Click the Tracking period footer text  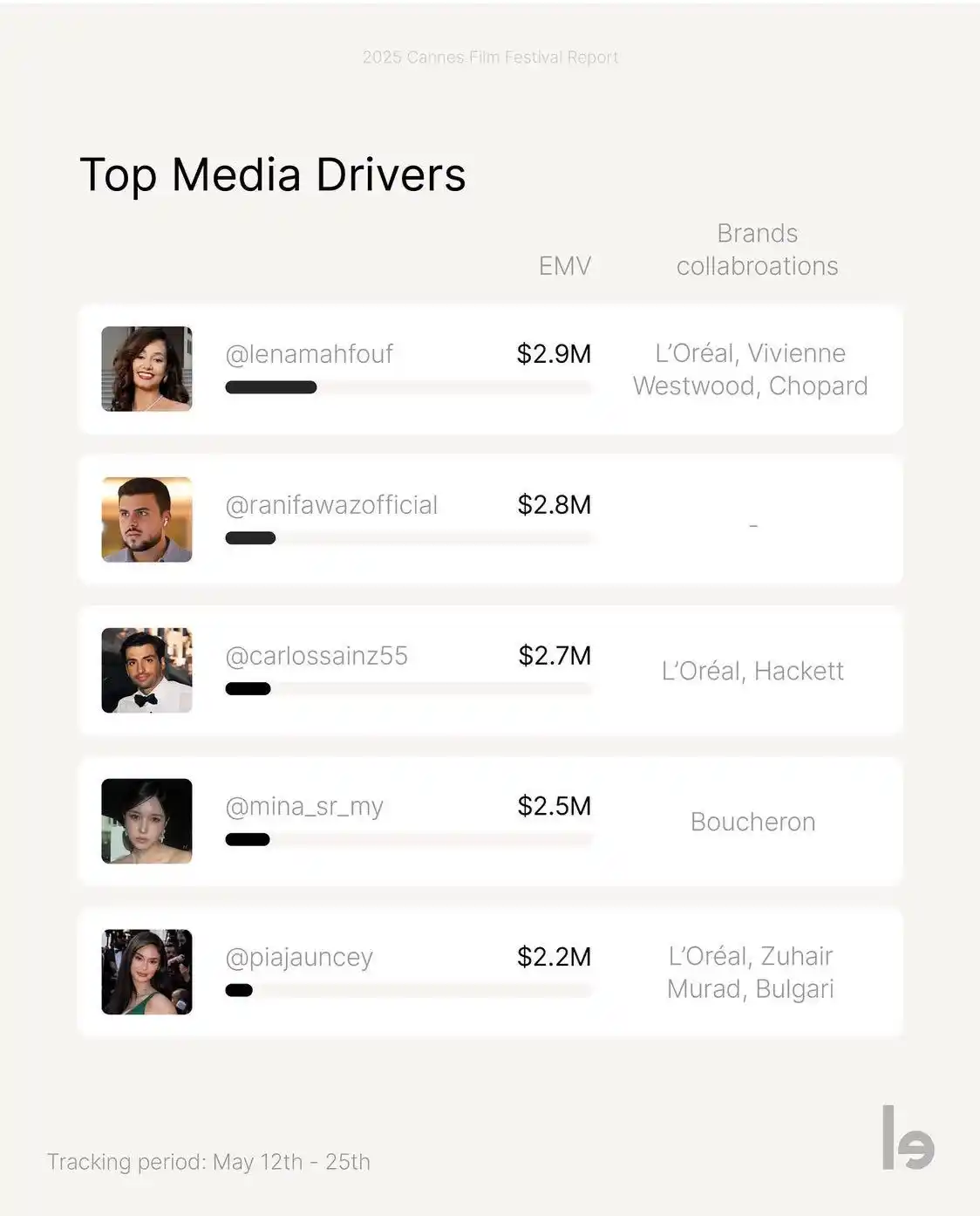(x=208, y=1162)
